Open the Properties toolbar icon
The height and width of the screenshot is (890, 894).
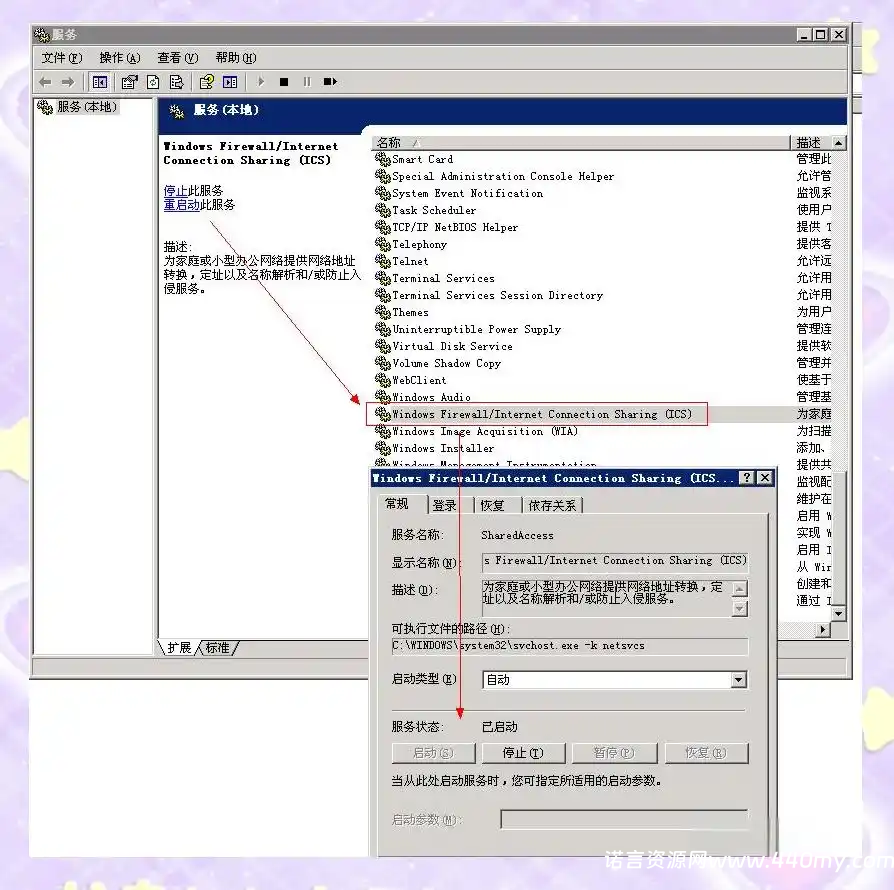coord(129,82)
